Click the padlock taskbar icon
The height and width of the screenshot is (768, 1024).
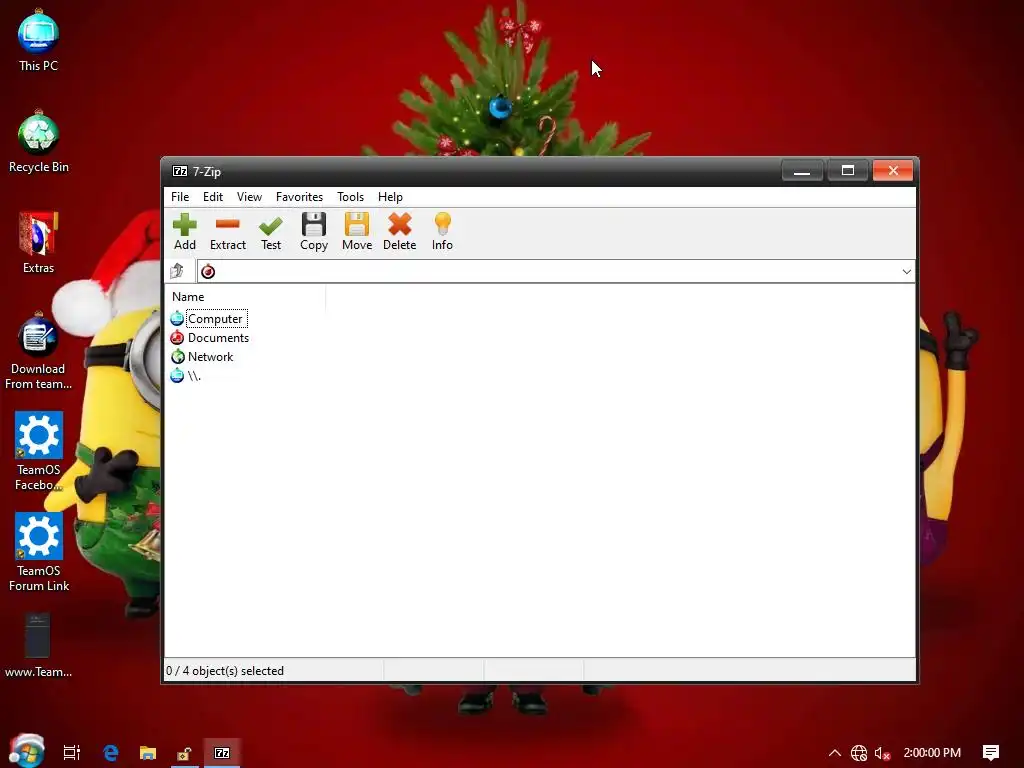tap(184, 753)
